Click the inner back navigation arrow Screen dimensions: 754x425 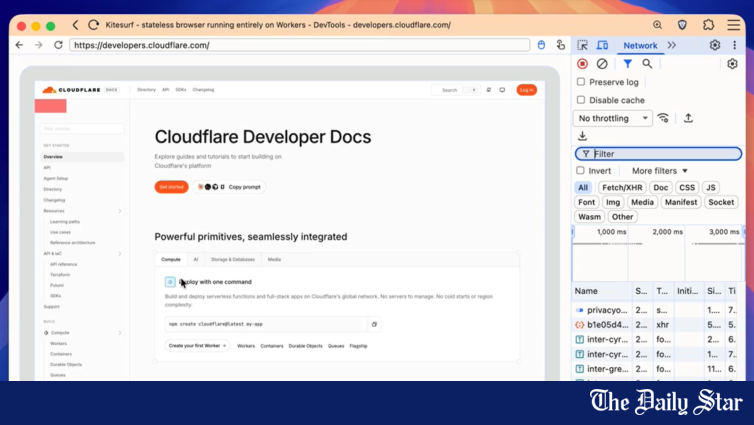point(19,45)
